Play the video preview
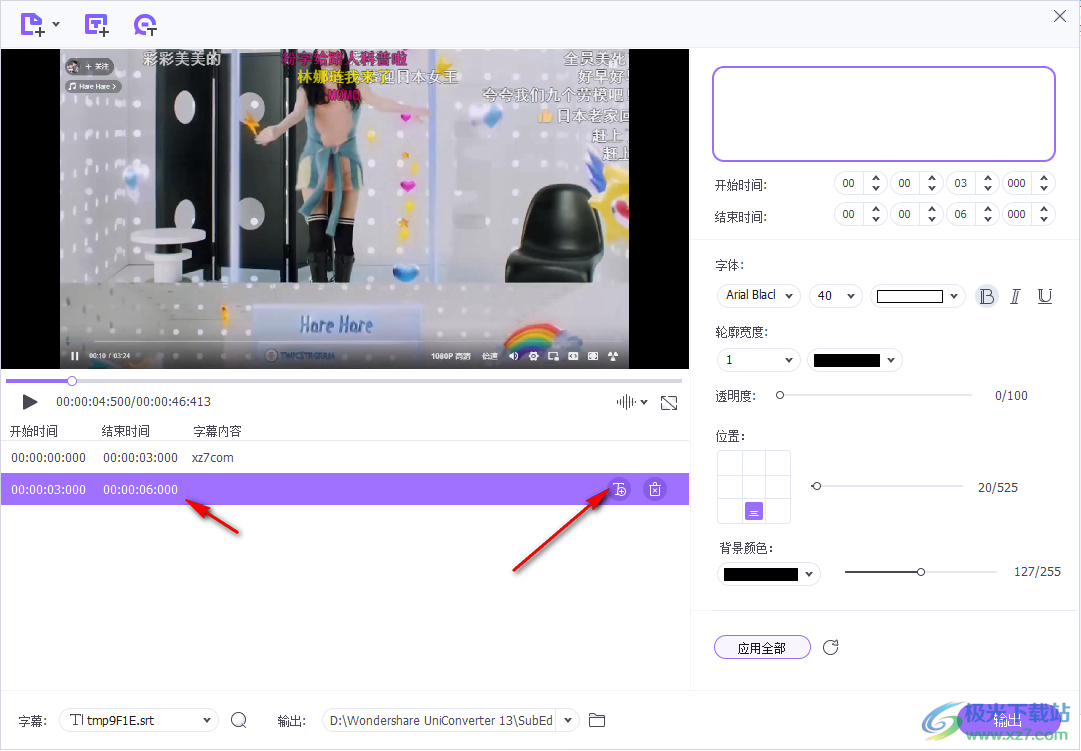1081x751 pixels. pyautogui.click(x=29, y=401)
